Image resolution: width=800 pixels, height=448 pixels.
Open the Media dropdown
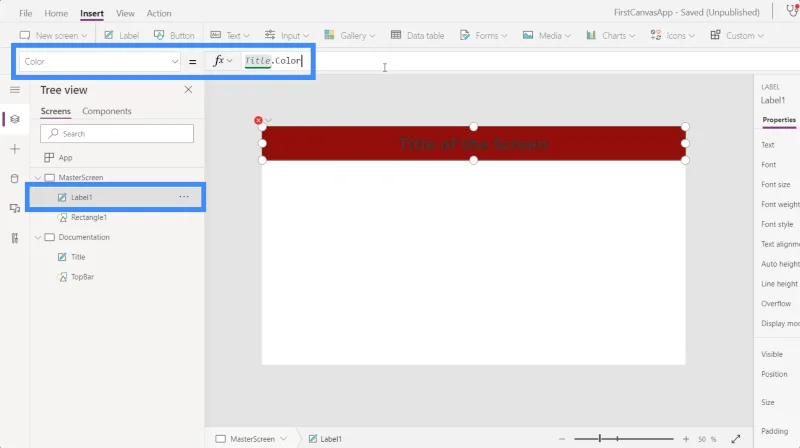[x=546, y=35]
